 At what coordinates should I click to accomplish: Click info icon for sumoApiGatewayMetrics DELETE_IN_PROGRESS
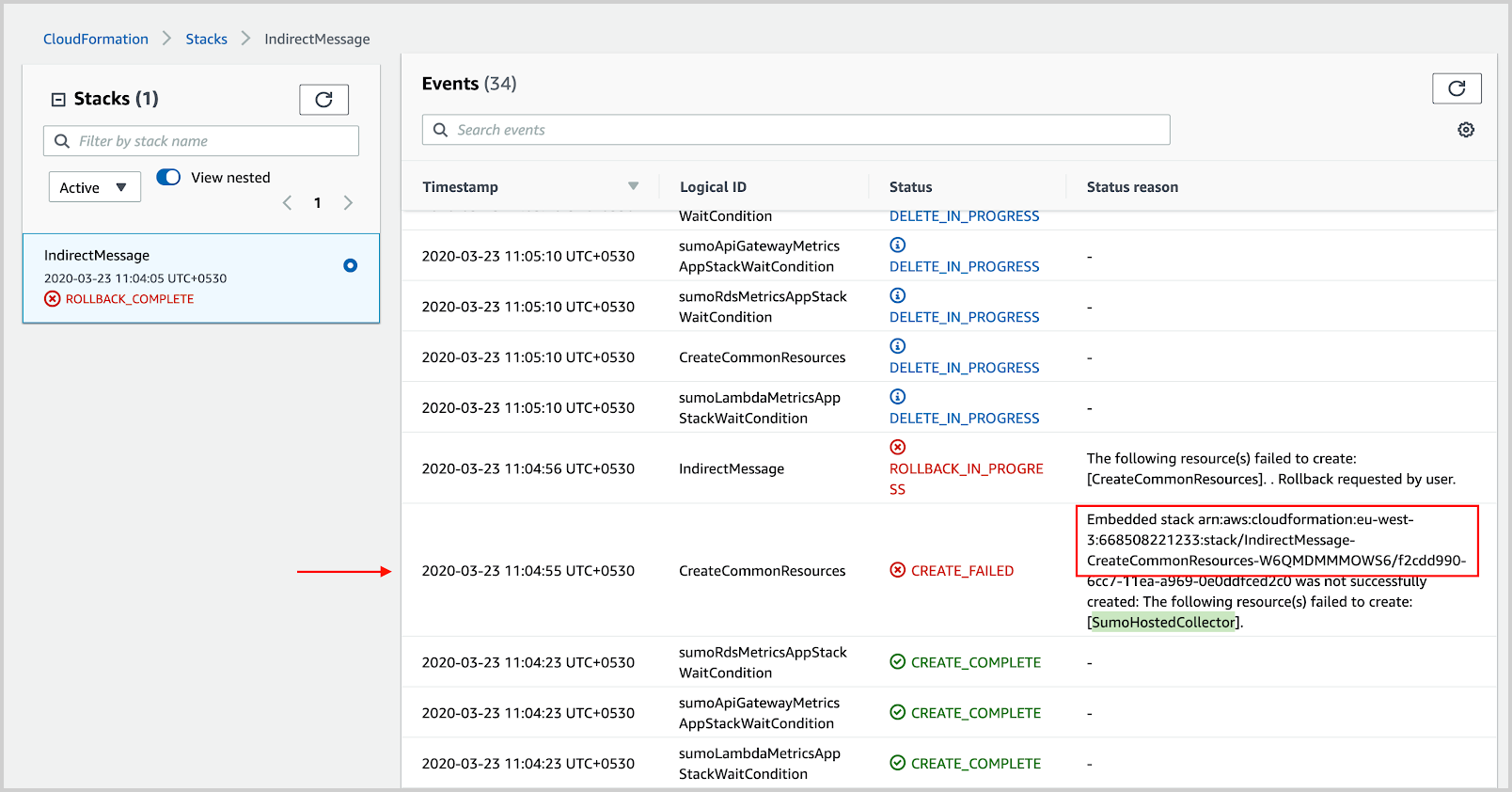897,245
